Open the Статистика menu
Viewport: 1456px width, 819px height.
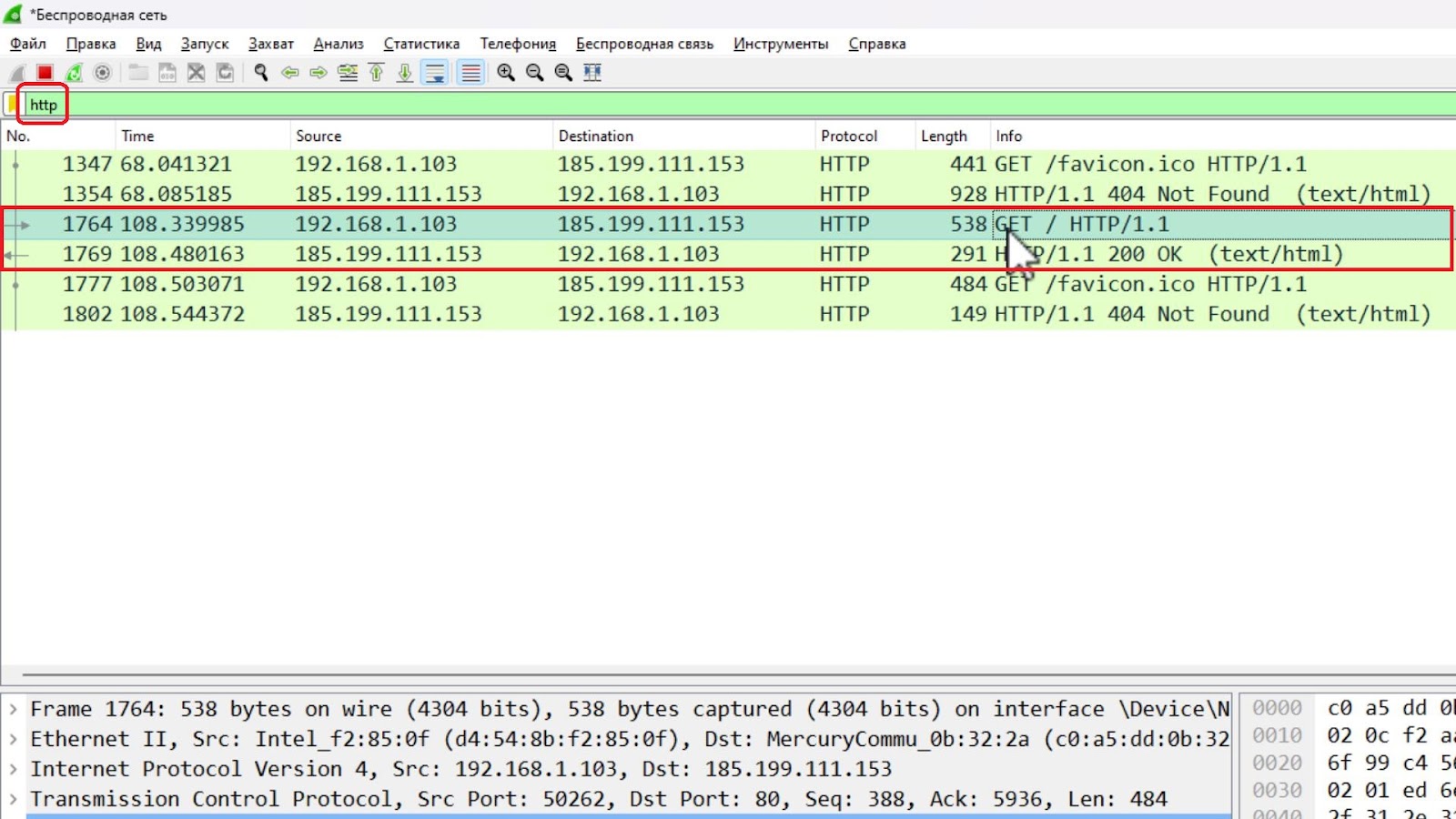click(x=421, y=44)
